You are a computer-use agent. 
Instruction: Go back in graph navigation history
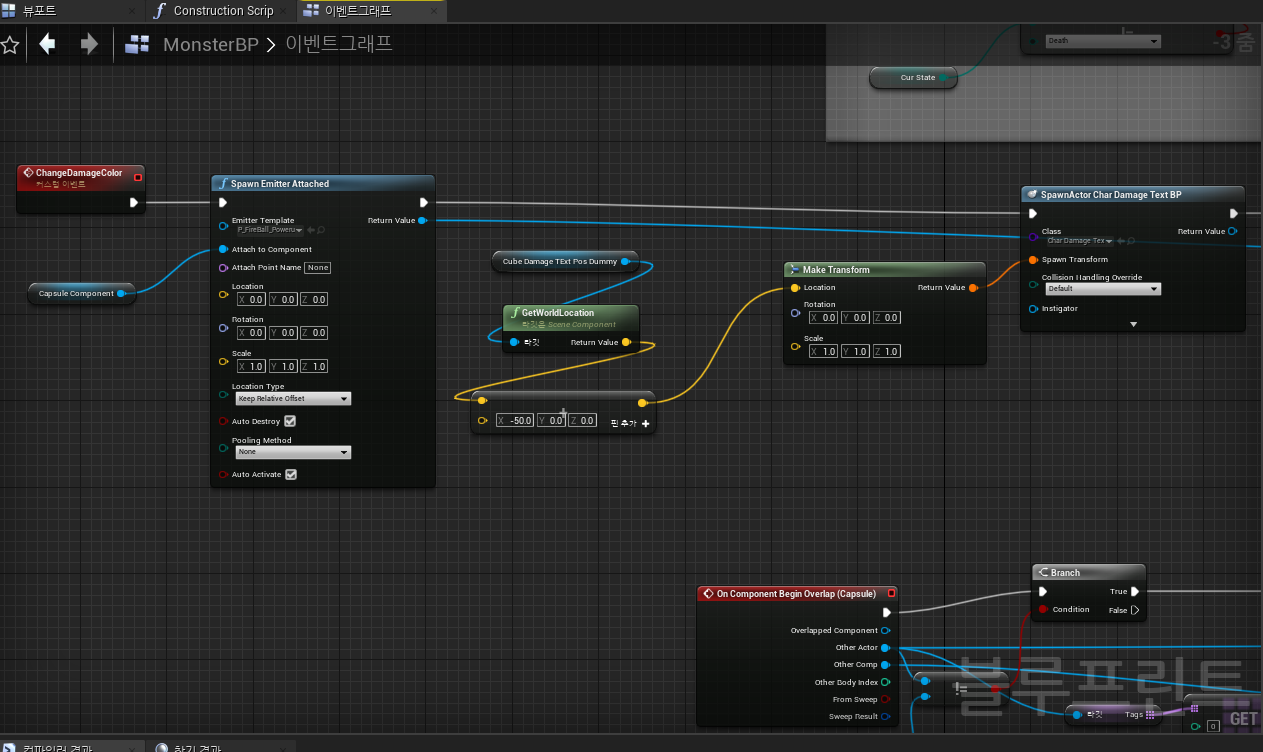(x=47, y=44)
